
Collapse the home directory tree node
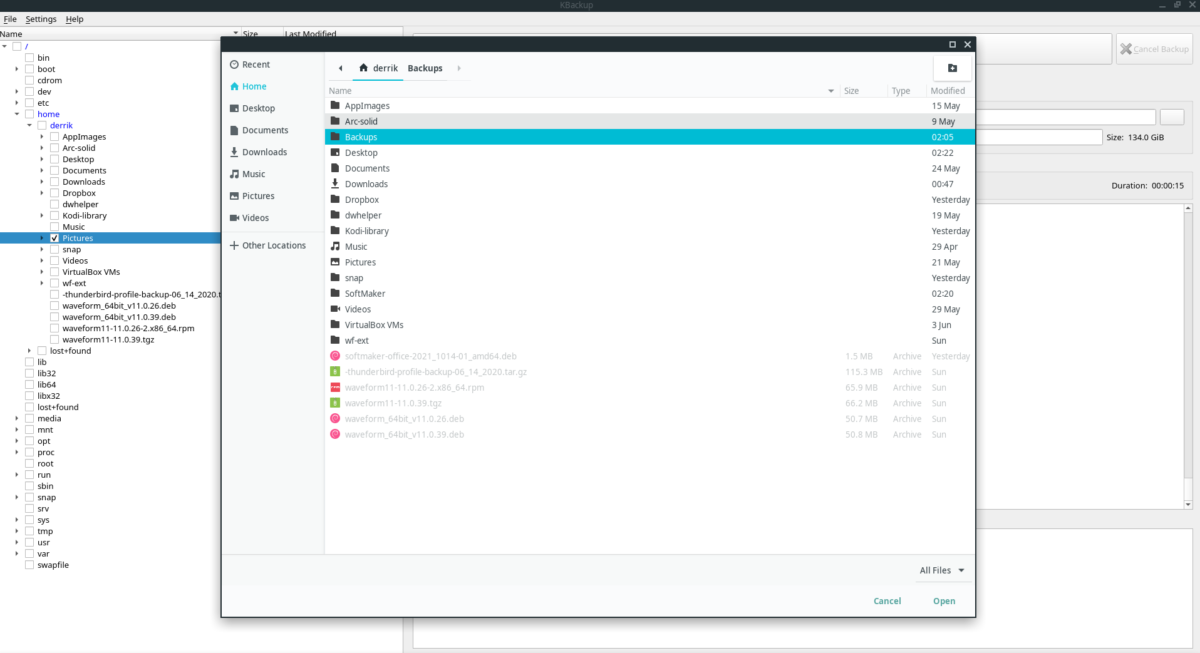17,114
